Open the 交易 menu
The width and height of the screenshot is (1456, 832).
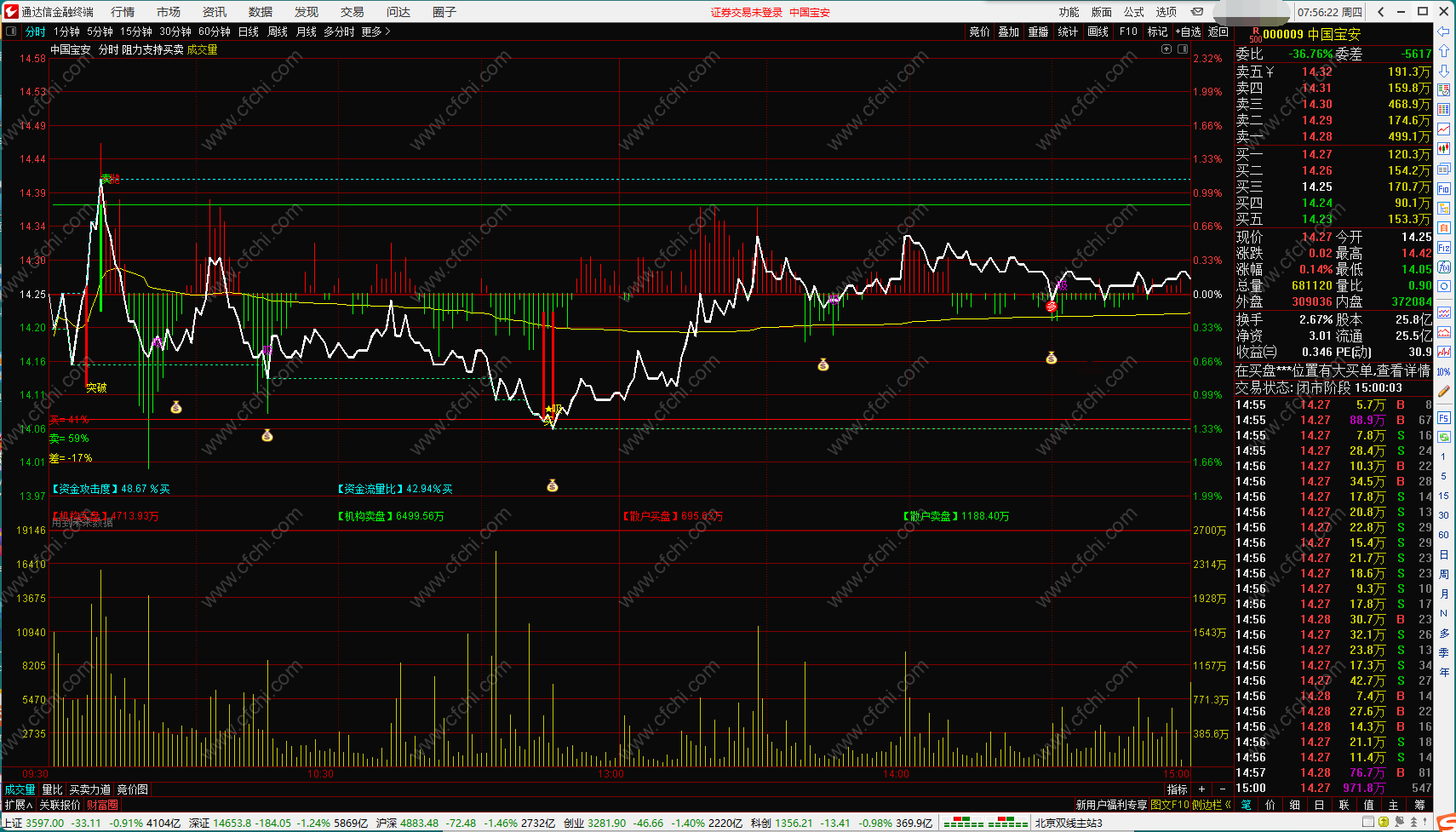353,12
